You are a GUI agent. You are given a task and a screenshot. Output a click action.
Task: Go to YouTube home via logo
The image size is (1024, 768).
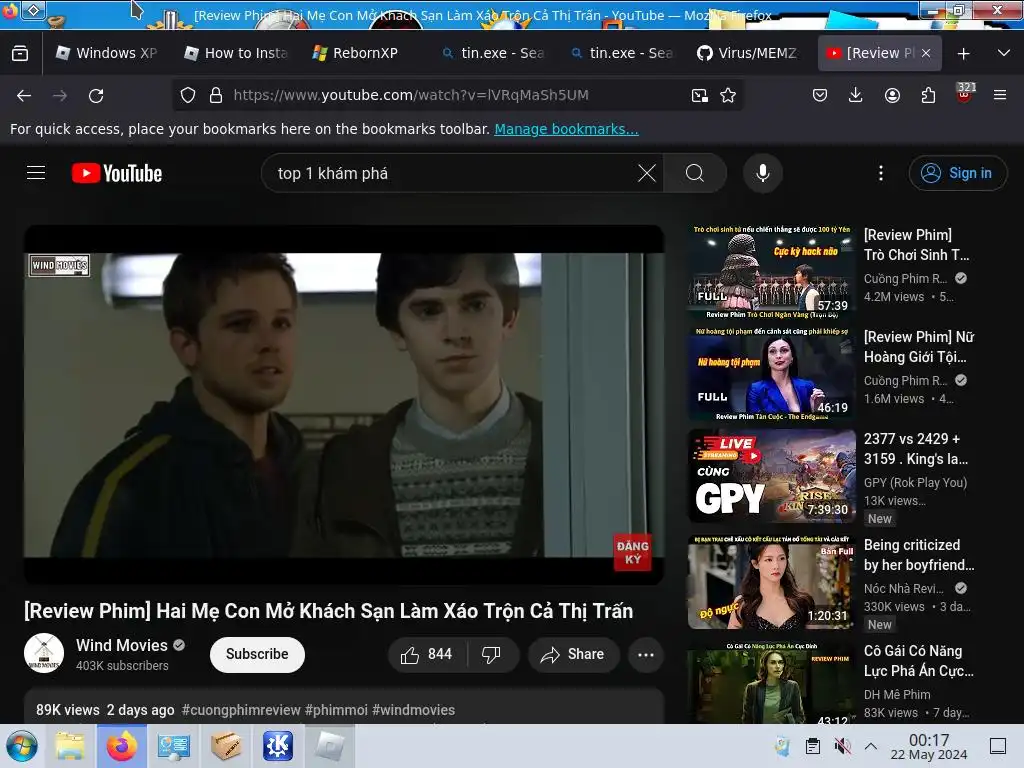pos(116,173)
